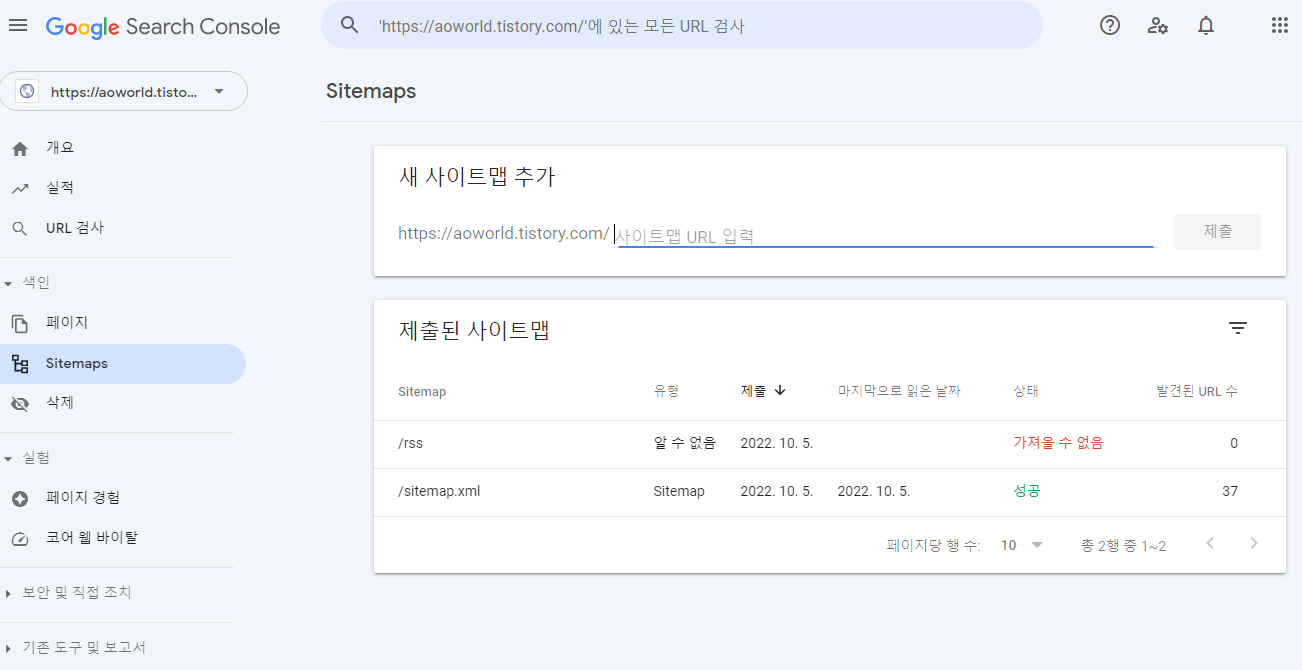Click the home icon next to 개요
Image resolution: width=1302 pixels, height=670 pixels.
pos(20,148)
